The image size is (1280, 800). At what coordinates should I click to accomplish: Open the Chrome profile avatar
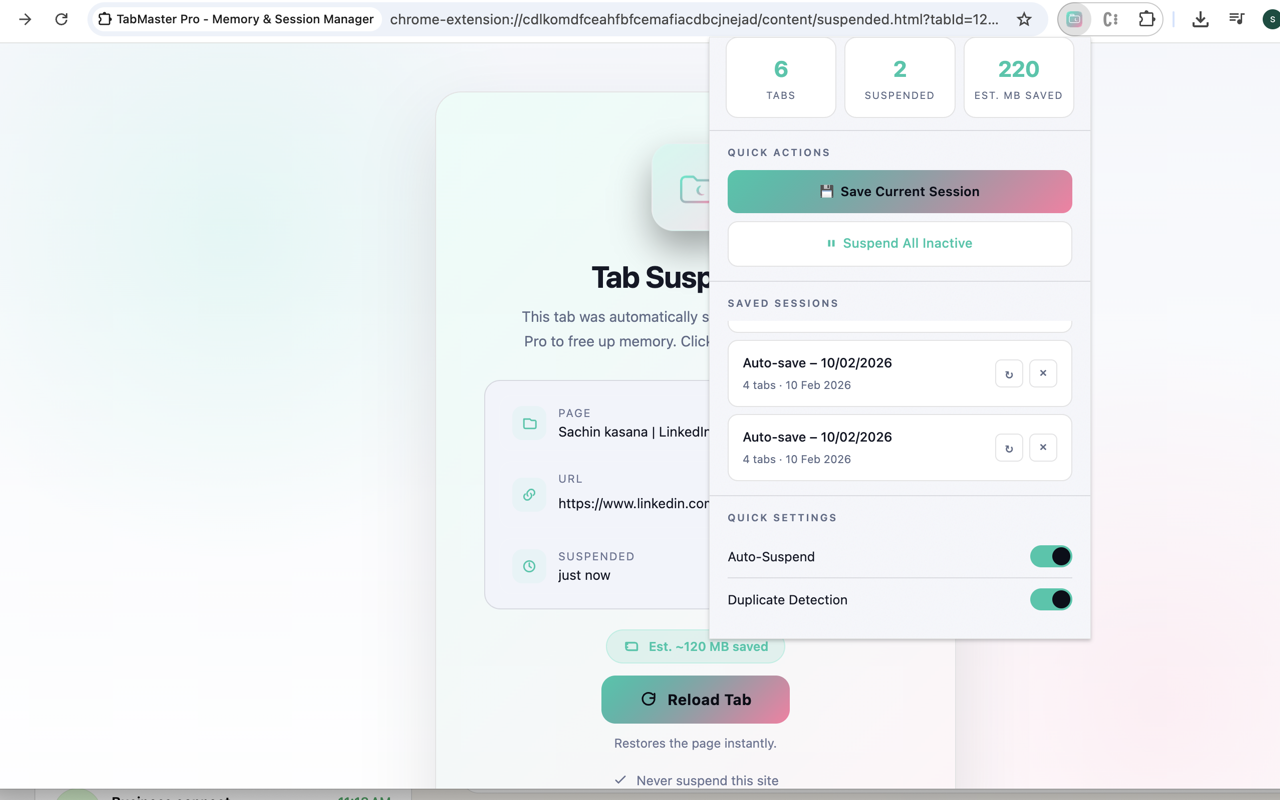pos(1270,19)
